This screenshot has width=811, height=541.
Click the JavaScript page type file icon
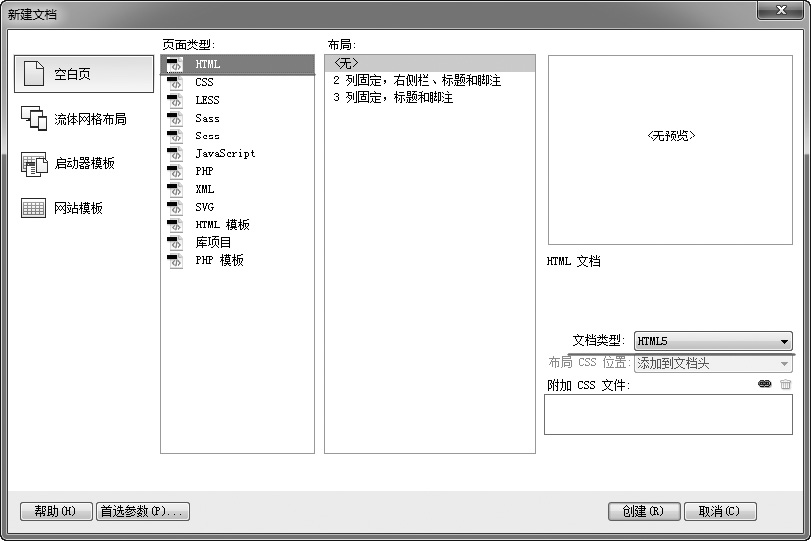(175, 153)
